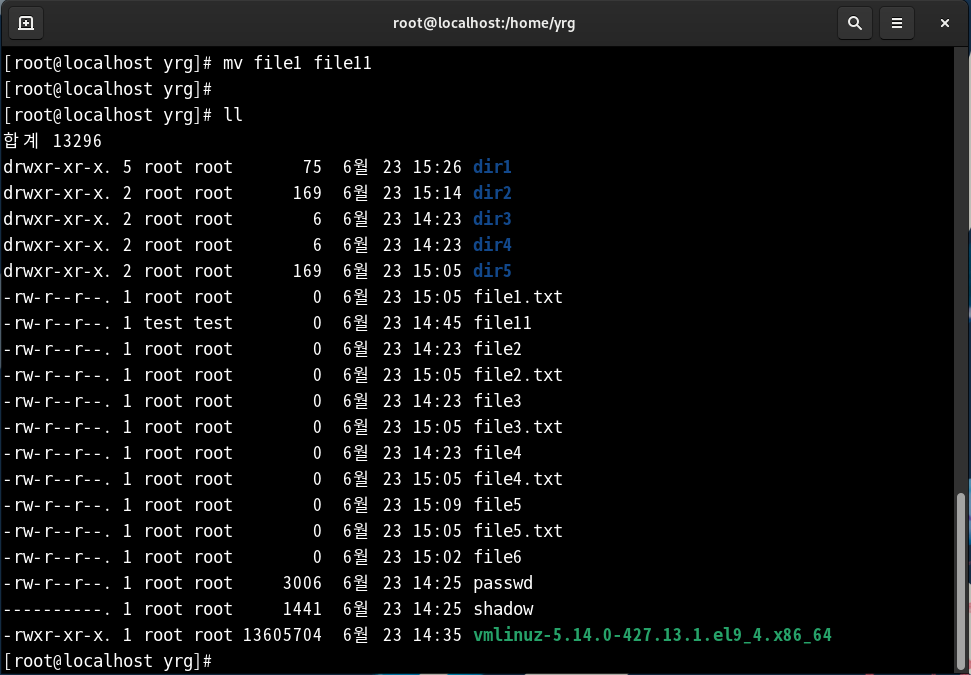Click the time 15:14 on dir2 row
971x675 pixels.
point(437,193)
